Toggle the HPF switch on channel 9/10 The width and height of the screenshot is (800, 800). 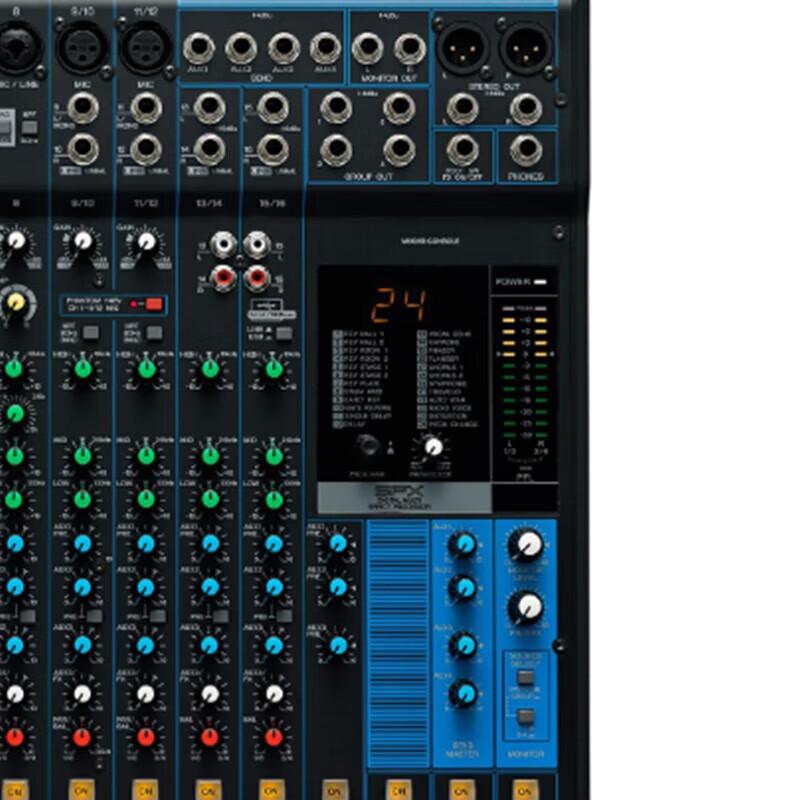click(90, 331)
